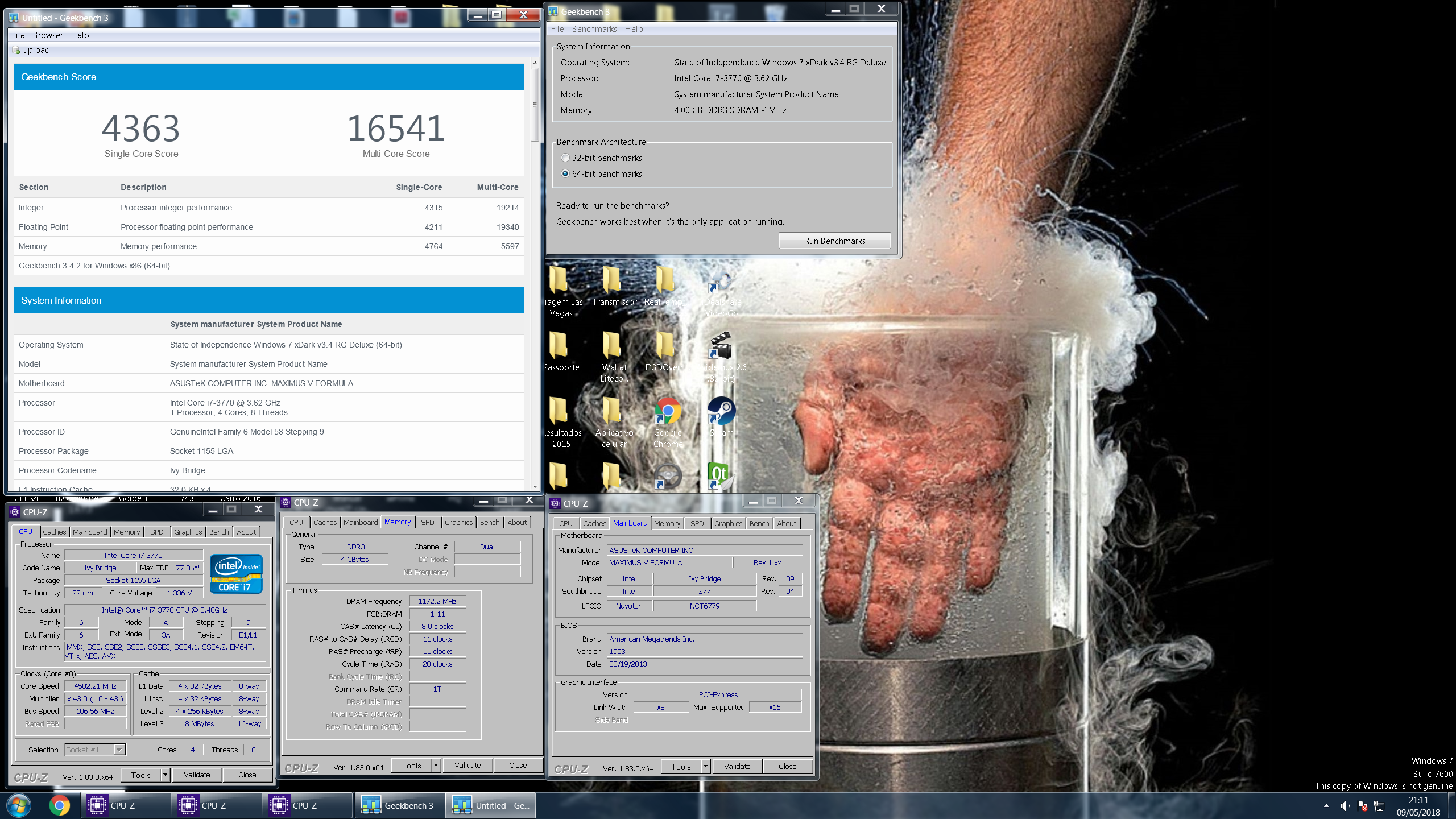Switch to Untitled - Geekbench taskbar button
The width and height of the screenshot is (1456, 819).
coord(491,805)
